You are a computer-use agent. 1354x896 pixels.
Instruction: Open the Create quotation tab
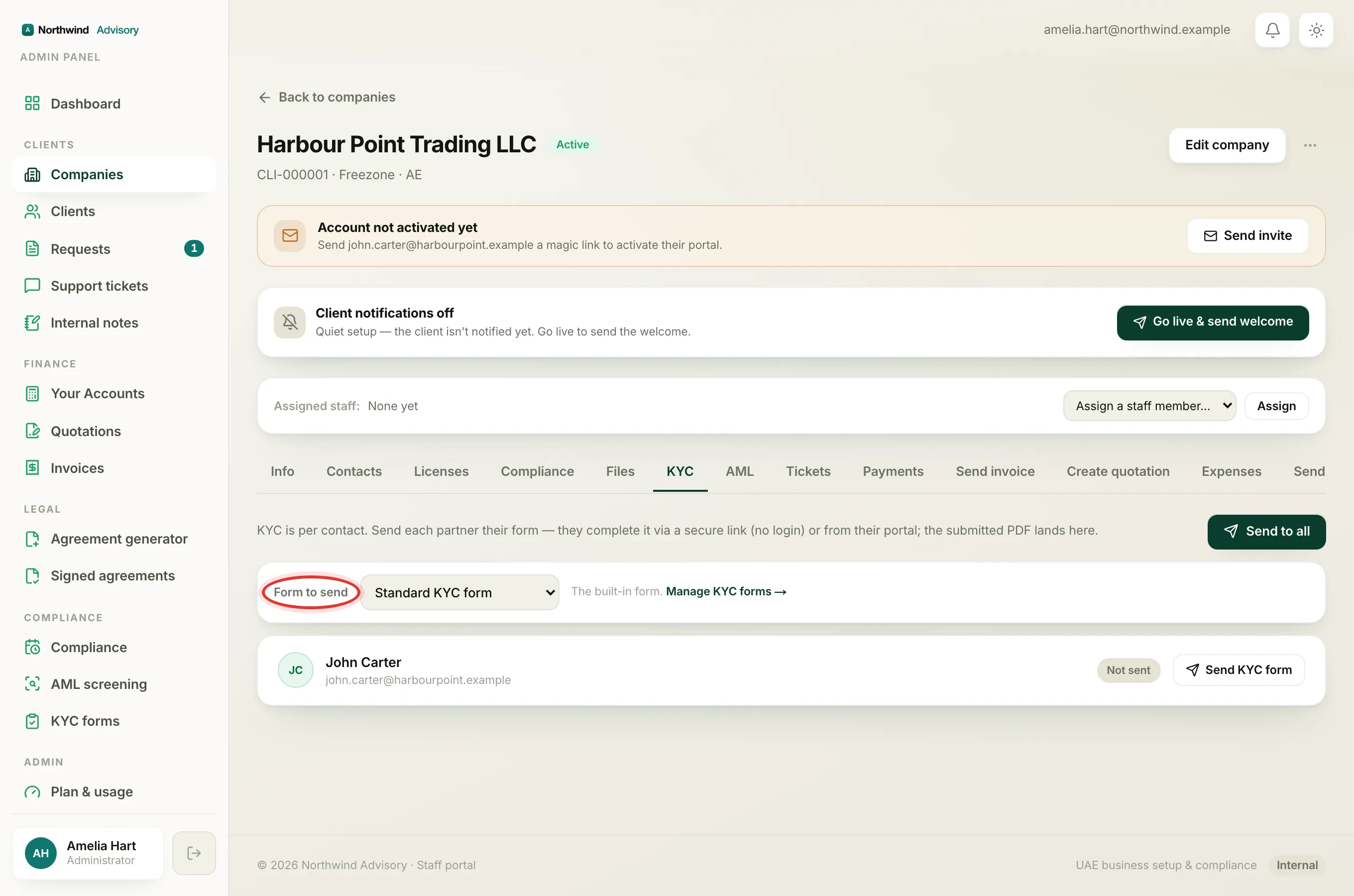(x=1118, y=471)
